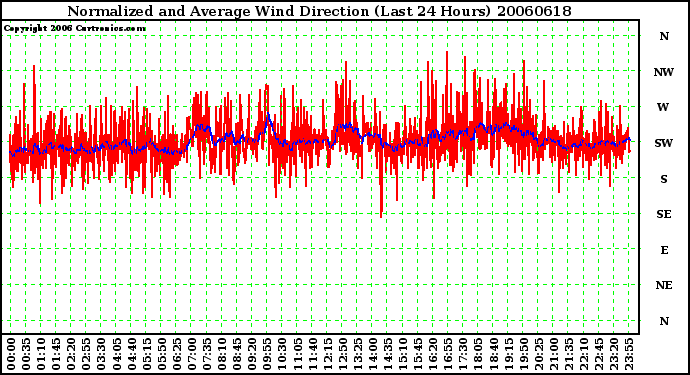Click the 23:55 time axis label
This screenshot has width=690, height=375.
click(x=629, y=354)
